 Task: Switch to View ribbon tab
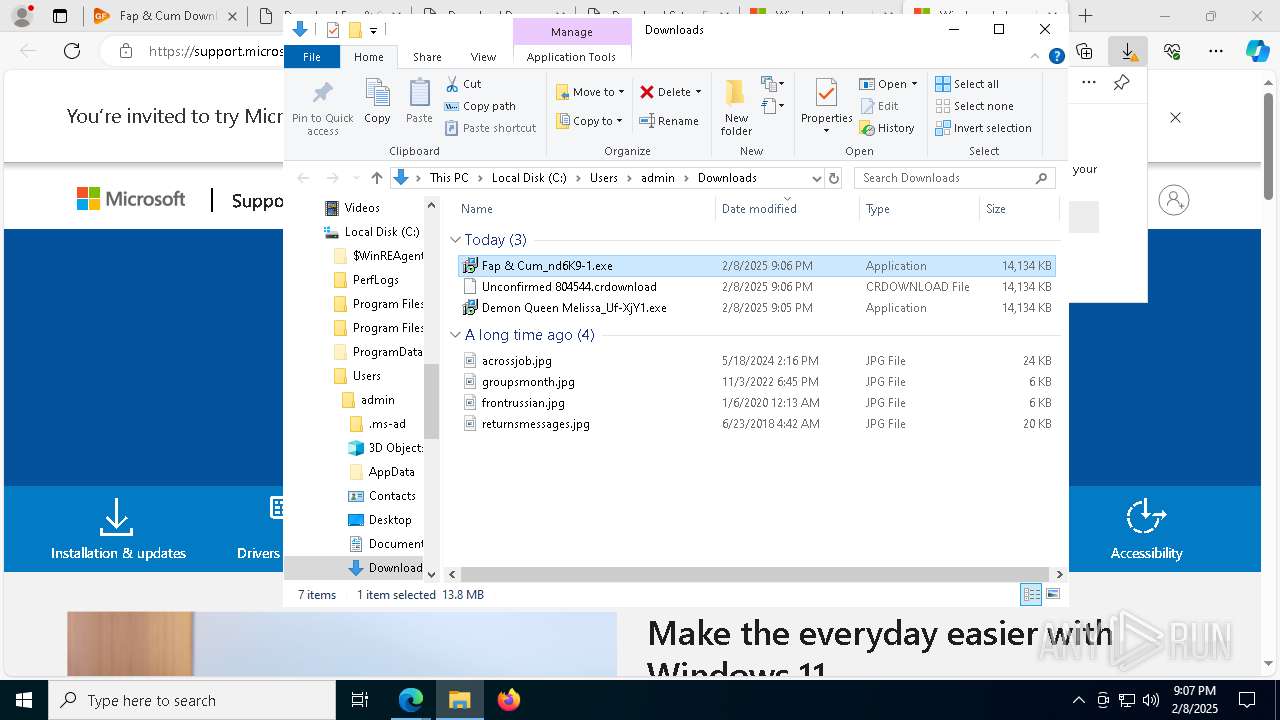483,57
